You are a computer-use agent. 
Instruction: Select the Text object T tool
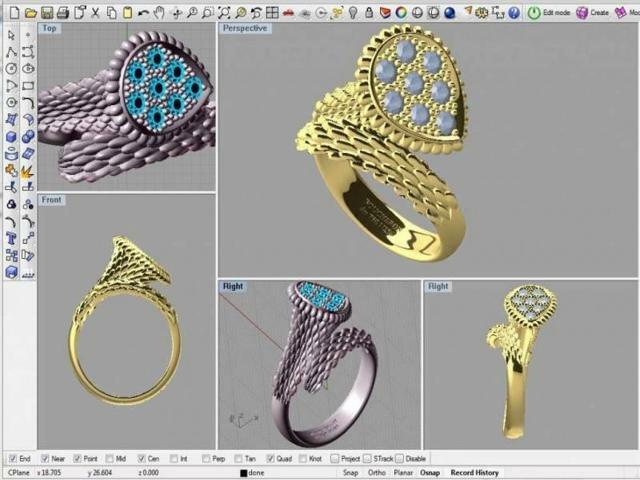click(x=11, y=238)
